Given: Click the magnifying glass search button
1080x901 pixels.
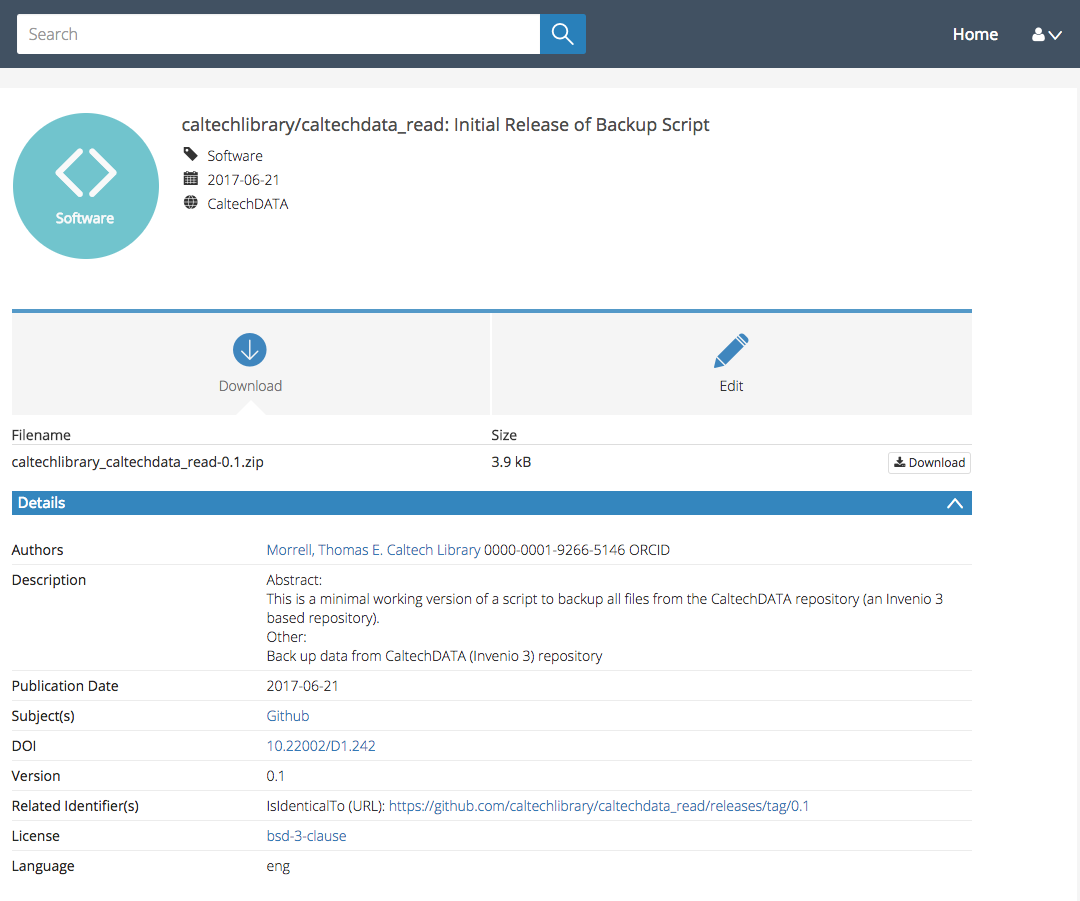Looking at the screenshot, I should 563,34.
